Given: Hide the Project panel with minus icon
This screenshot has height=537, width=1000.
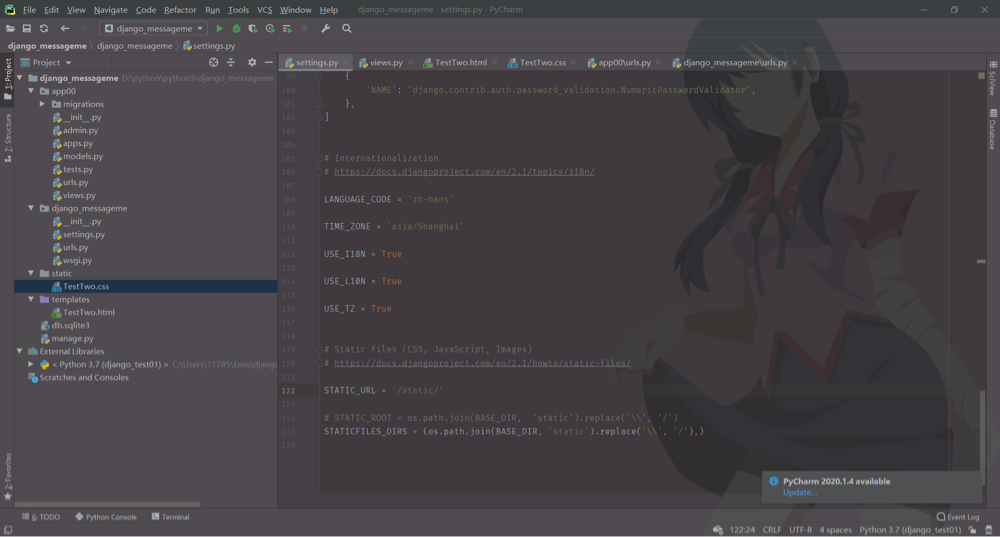Looking at the screenshot, I should tap(268, 63).
